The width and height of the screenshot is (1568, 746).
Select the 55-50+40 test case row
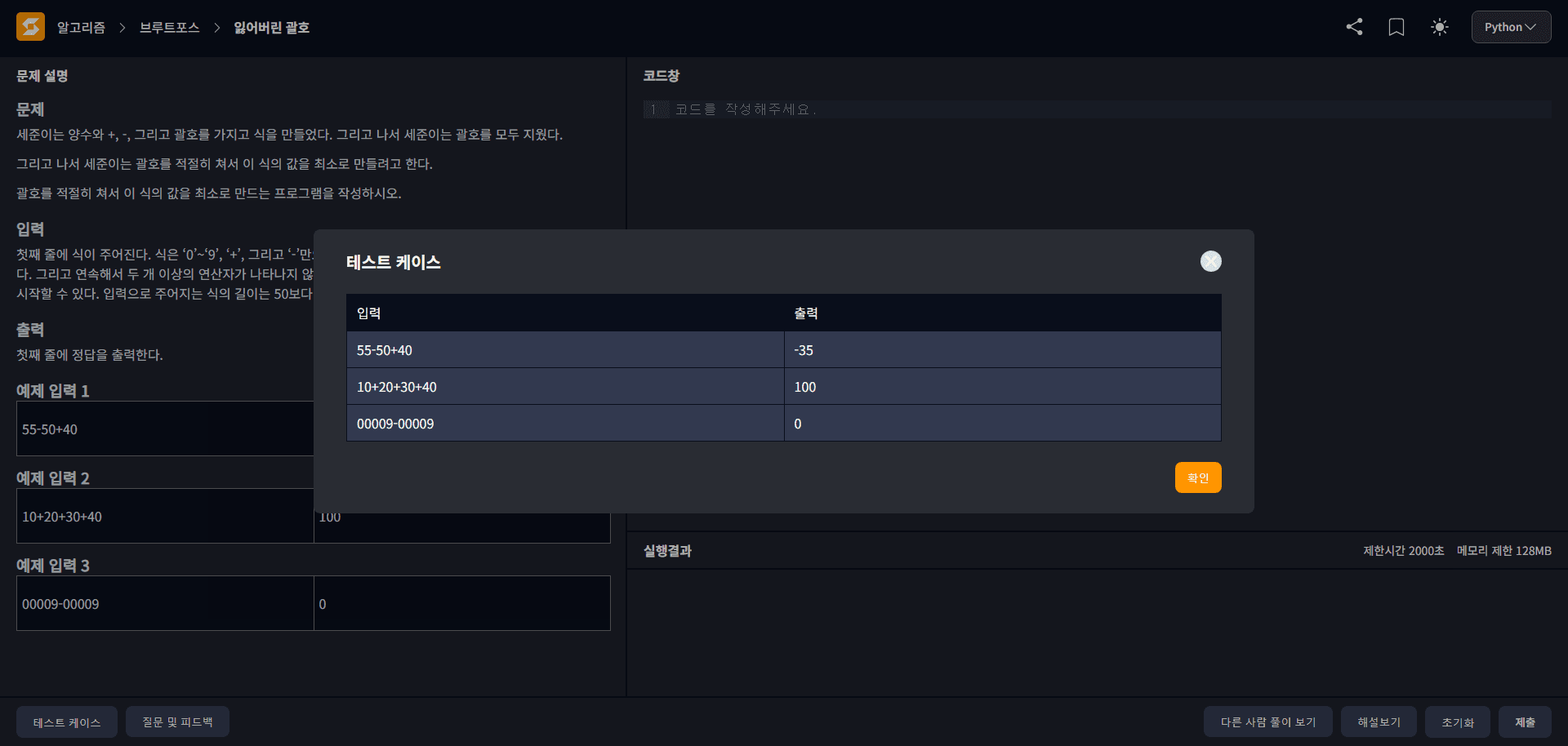click(x=563, y=350)
